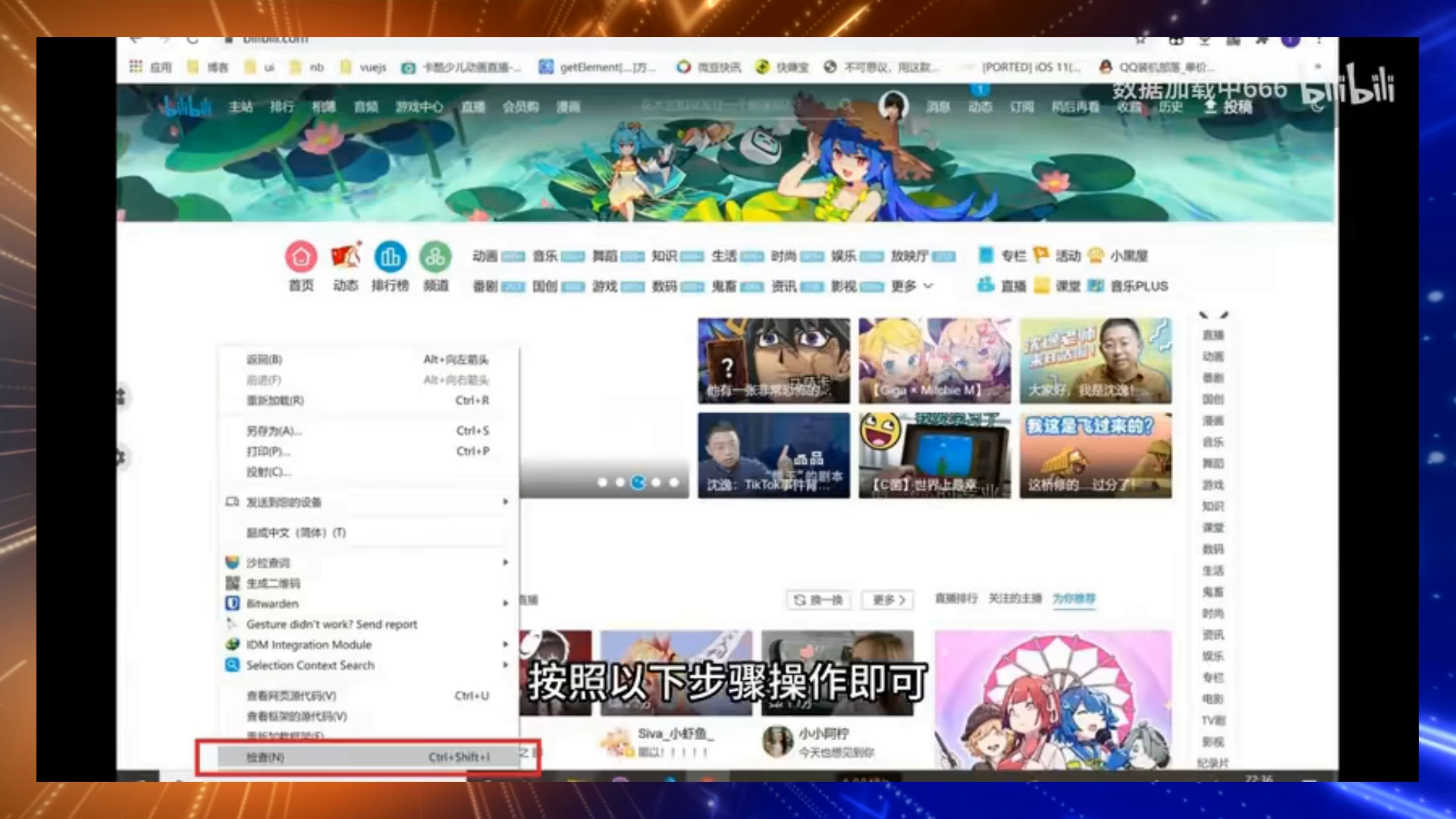Expand the 发送到您的设备 submenu
The width and height of the screenshot is (1456, 819).
[x=369, y=502]
